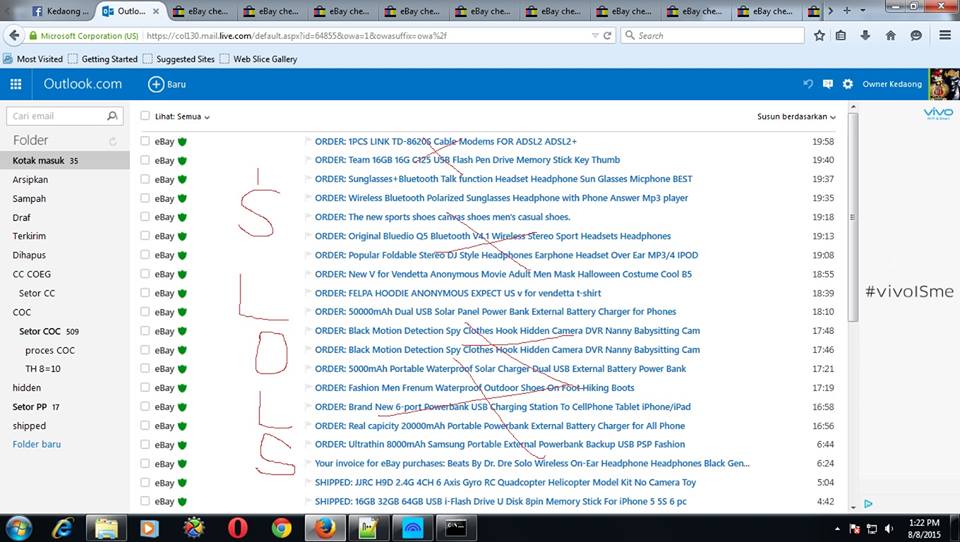Open Firefox hamburger menu

pyautogui.click(x=945, y=36)
